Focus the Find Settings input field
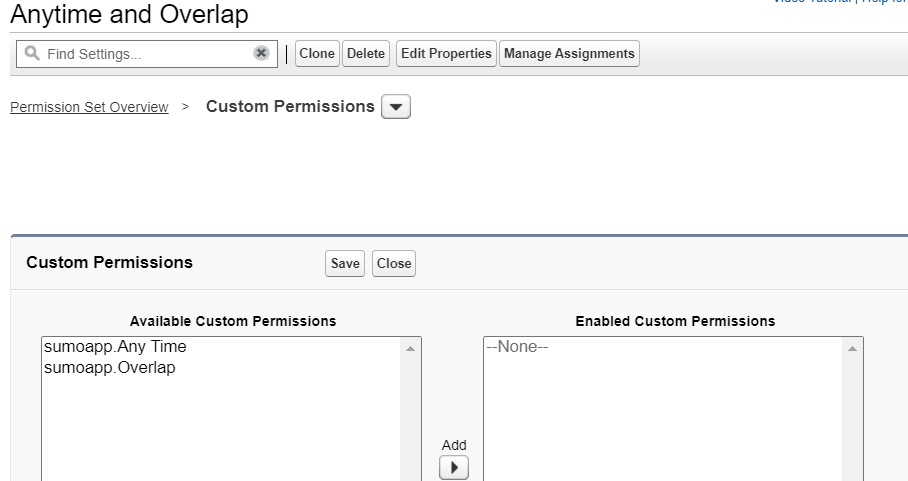Screen dimensions: 908x481 point(145,54)
